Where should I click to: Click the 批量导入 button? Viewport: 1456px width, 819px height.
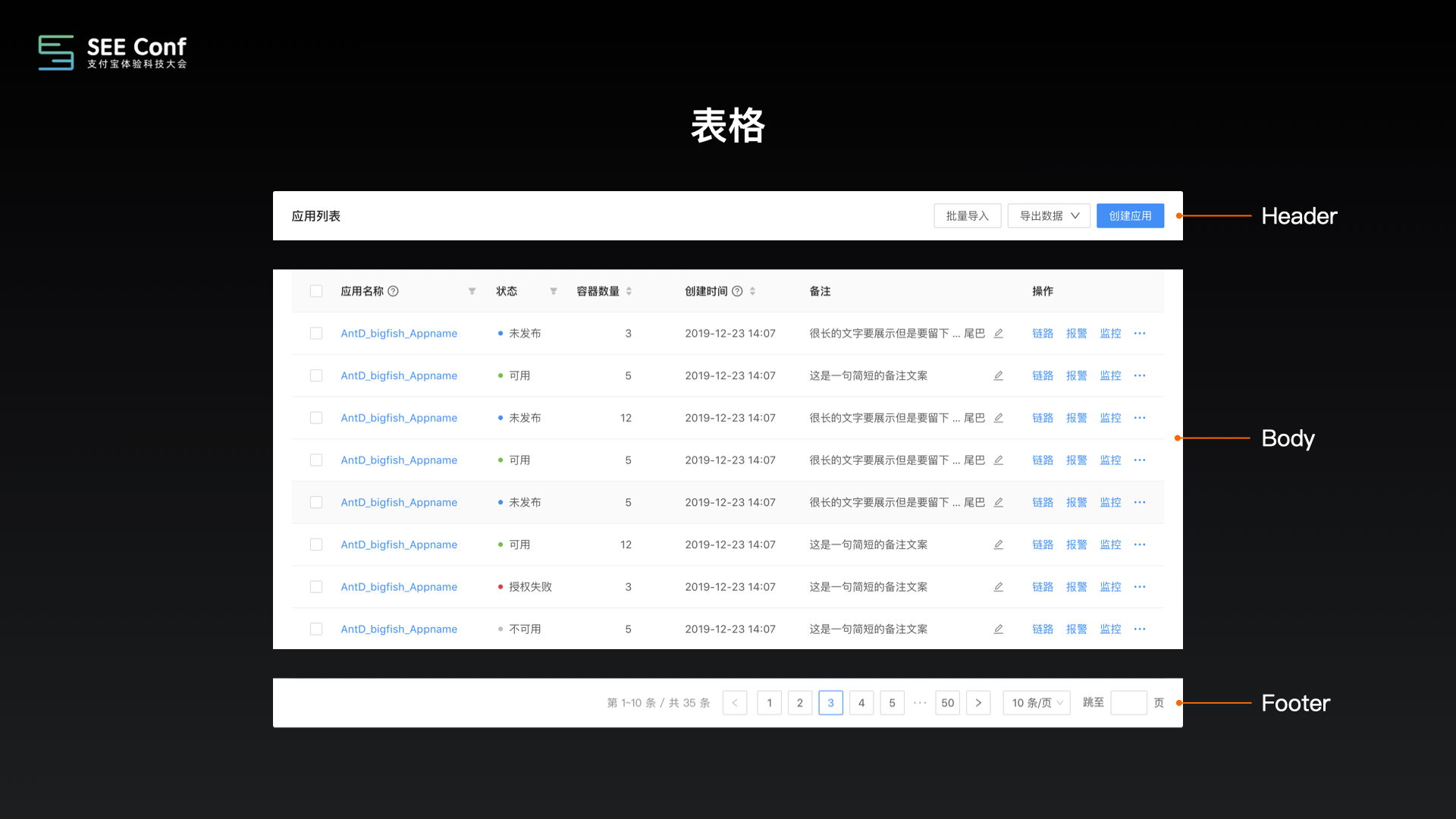point(967,216)
